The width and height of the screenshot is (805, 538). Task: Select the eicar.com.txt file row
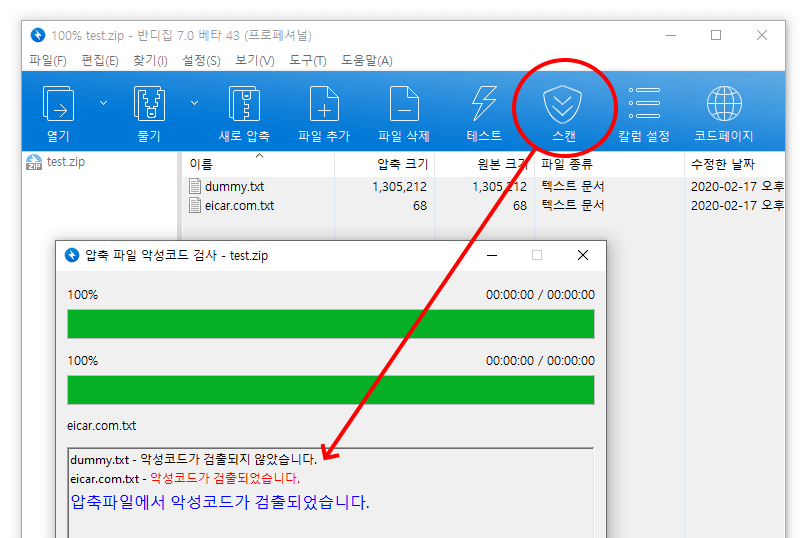pos(484,206)
